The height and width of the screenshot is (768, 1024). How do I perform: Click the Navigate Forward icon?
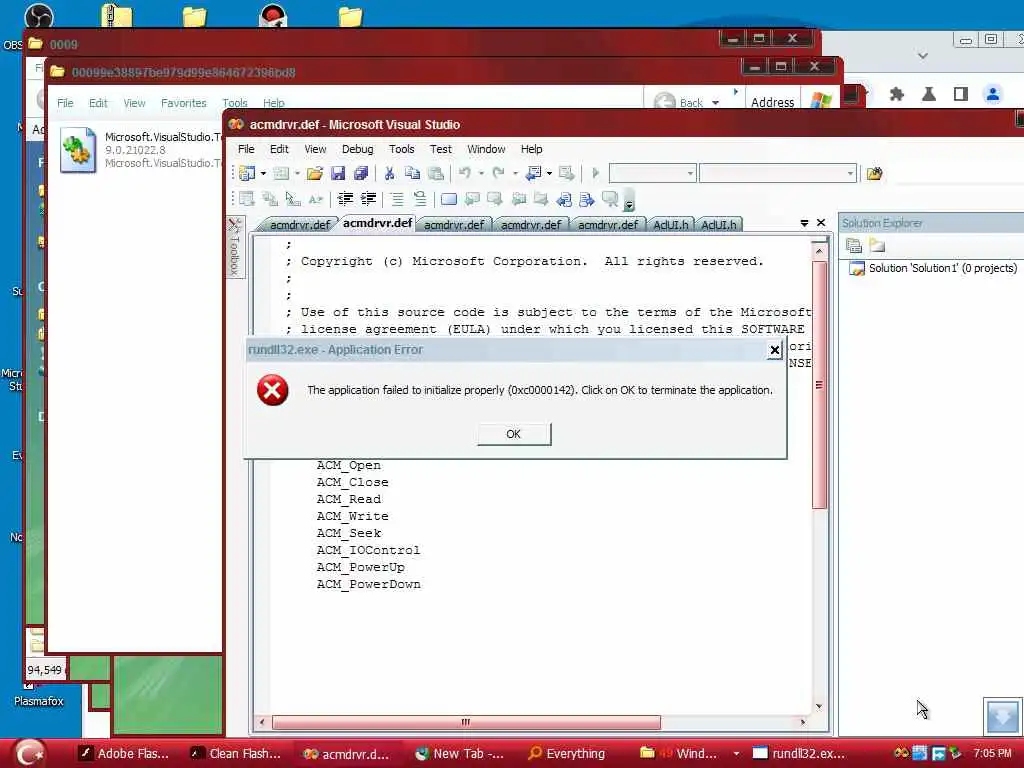tap(566, 173)
